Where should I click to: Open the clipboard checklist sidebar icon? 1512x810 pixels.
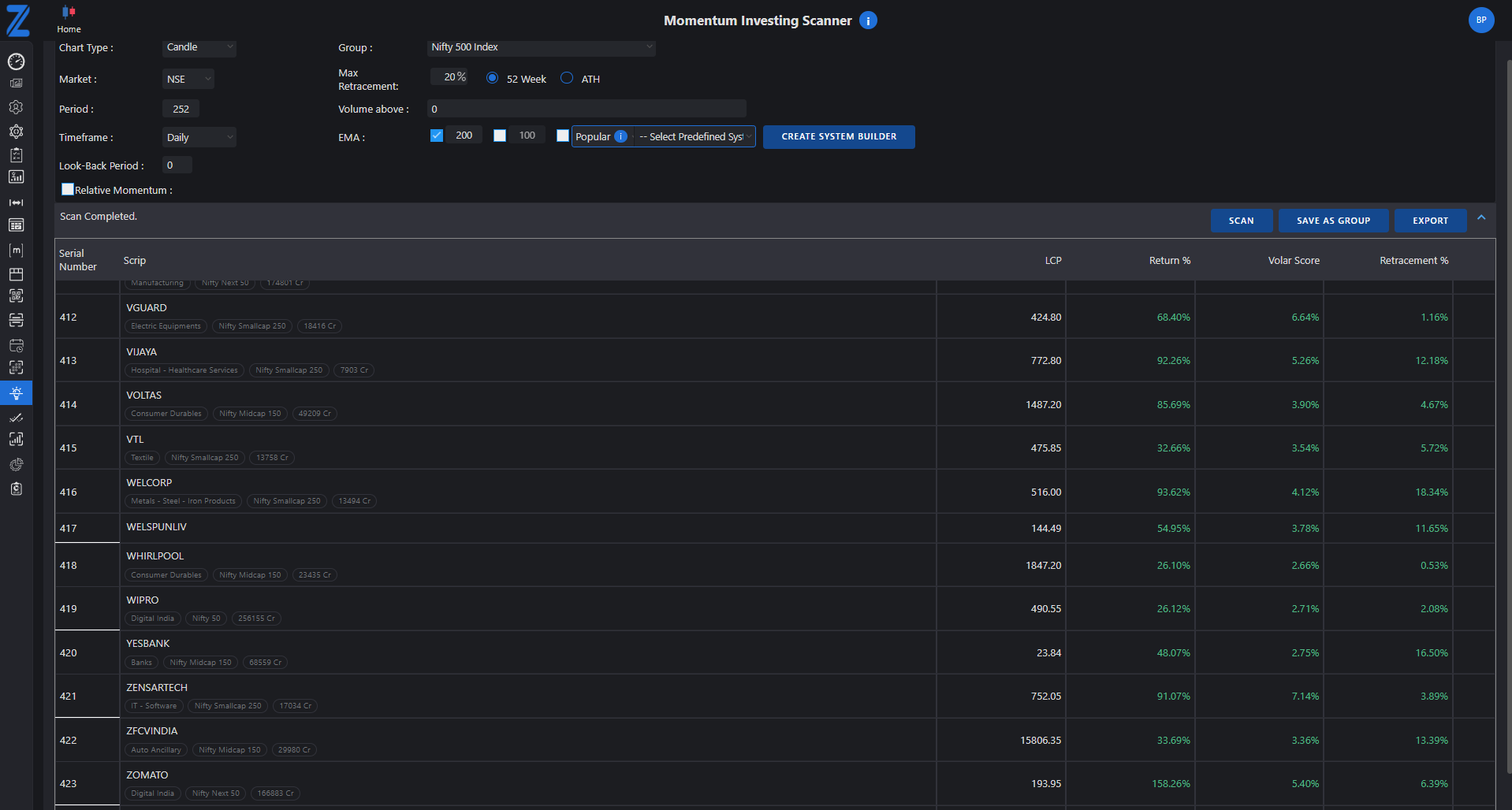coord(16,154)
